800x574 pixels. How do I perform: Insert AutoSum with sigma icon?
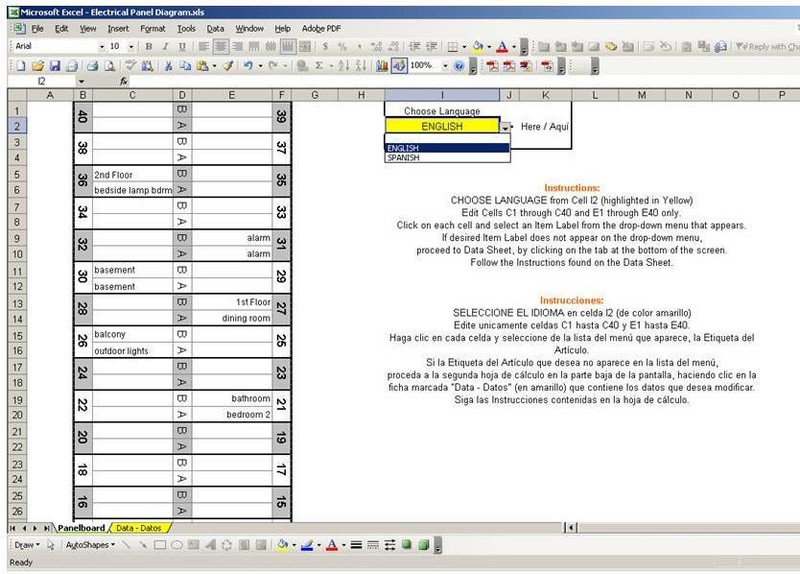(x=319, y=66)
